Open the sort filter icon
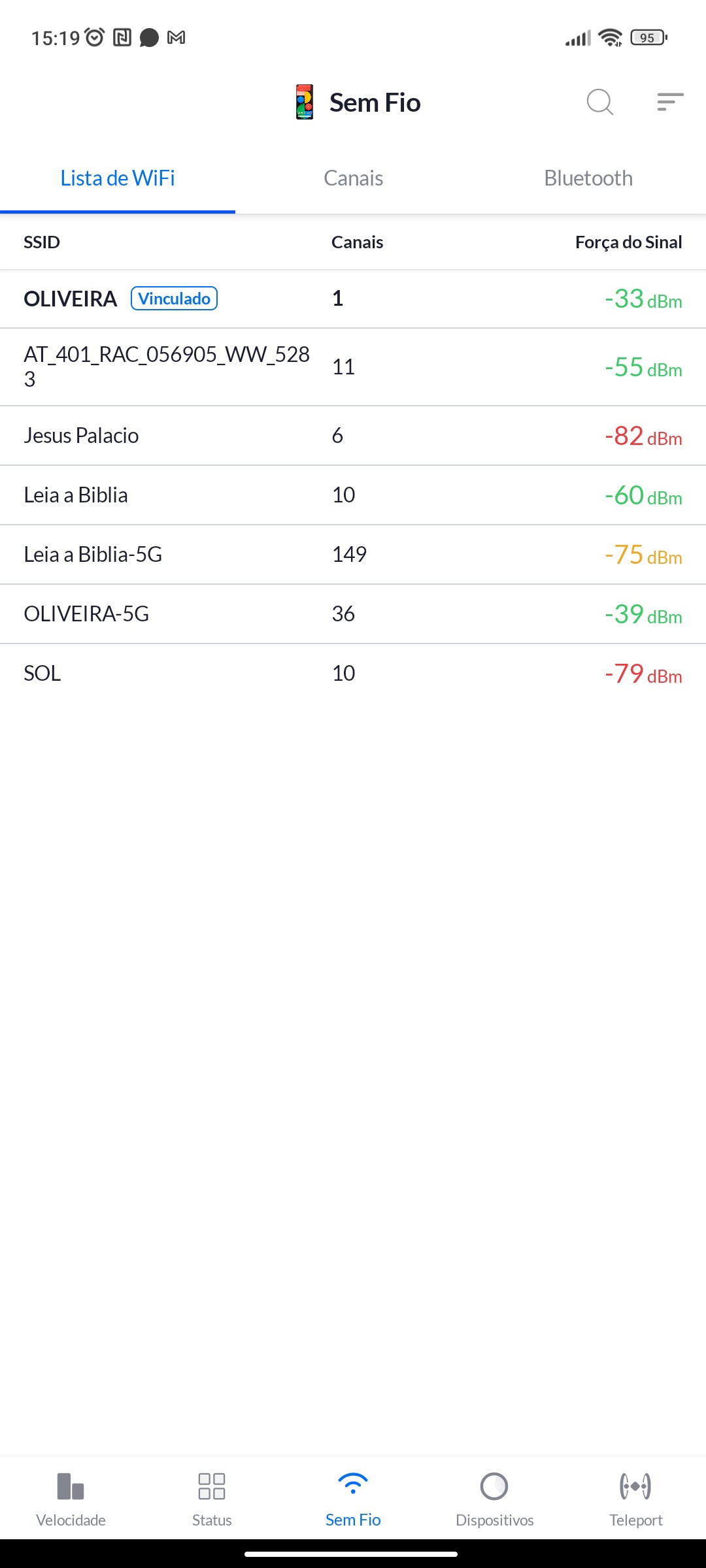706x1568 pixels. pyautogui.click(x=670, y=102)
